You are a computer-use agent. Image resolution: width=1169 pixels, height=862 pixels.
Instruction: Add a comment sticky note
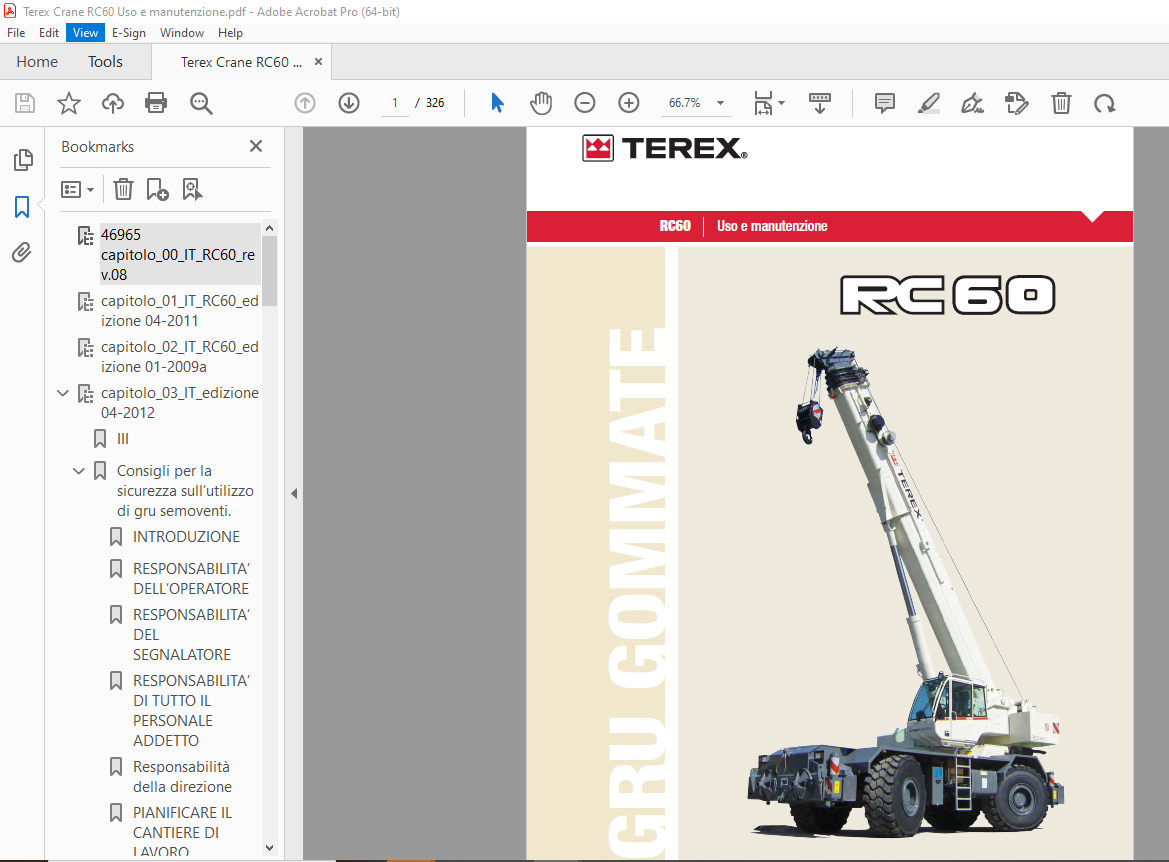click(x=884, y=103)
